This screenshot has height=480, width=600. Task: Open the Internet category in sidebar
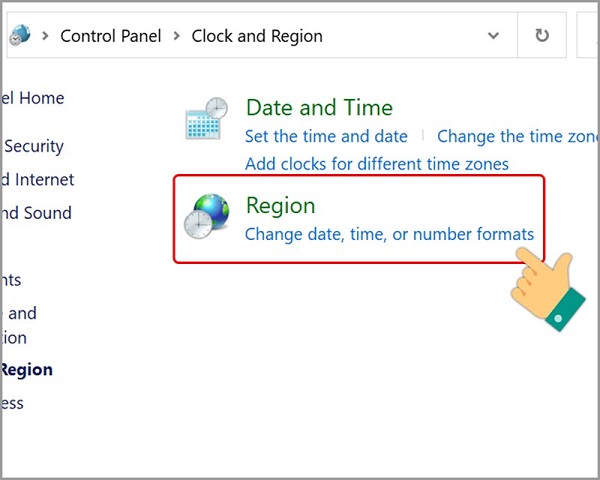pyautogui.click(x=40, y=180)
